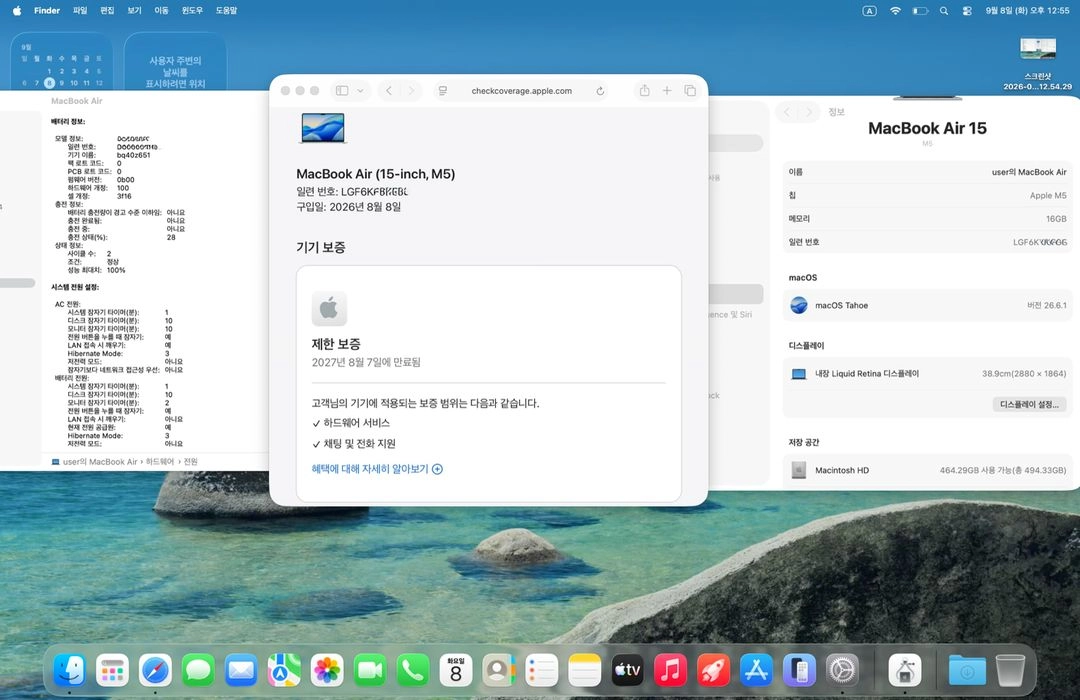Switch the input source in menu bar
Image resolution: width=1080 pixels, height=700 pixels.
pos(870,10)
